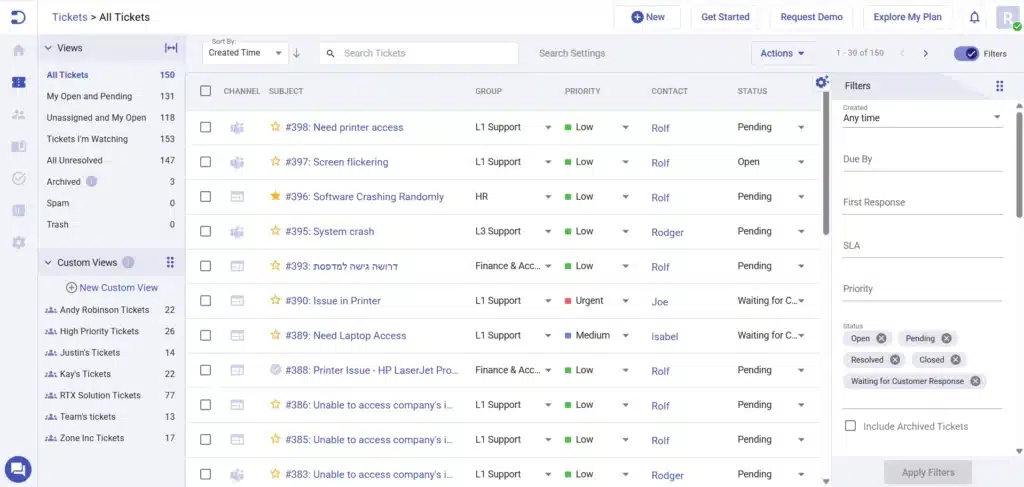Unstar ticket #396 Software Crashing Randomly
The image size is (1024, 487).
tap(276, 196)
